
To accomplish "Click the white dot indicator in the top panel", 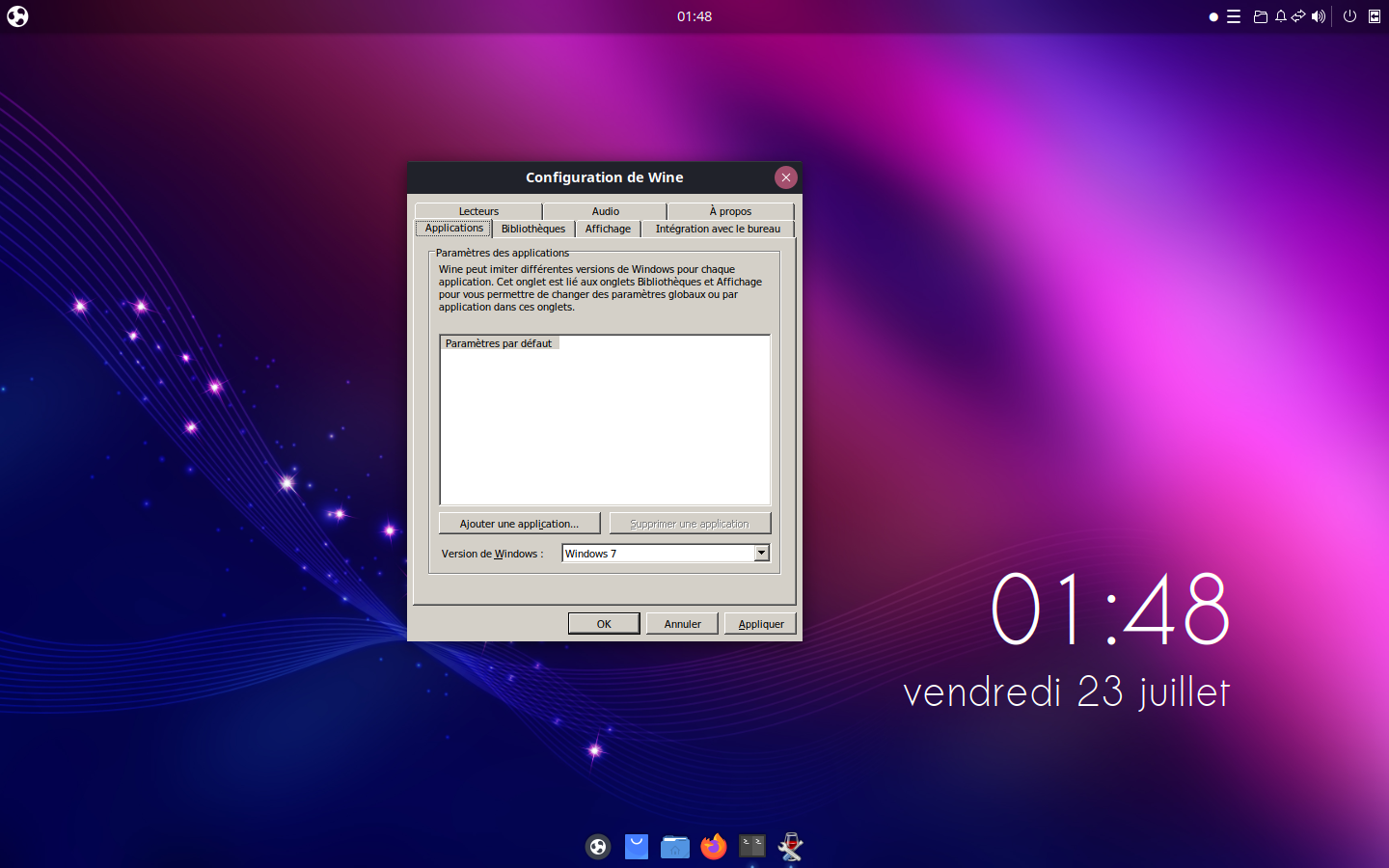I will (x=1213, y=16).
